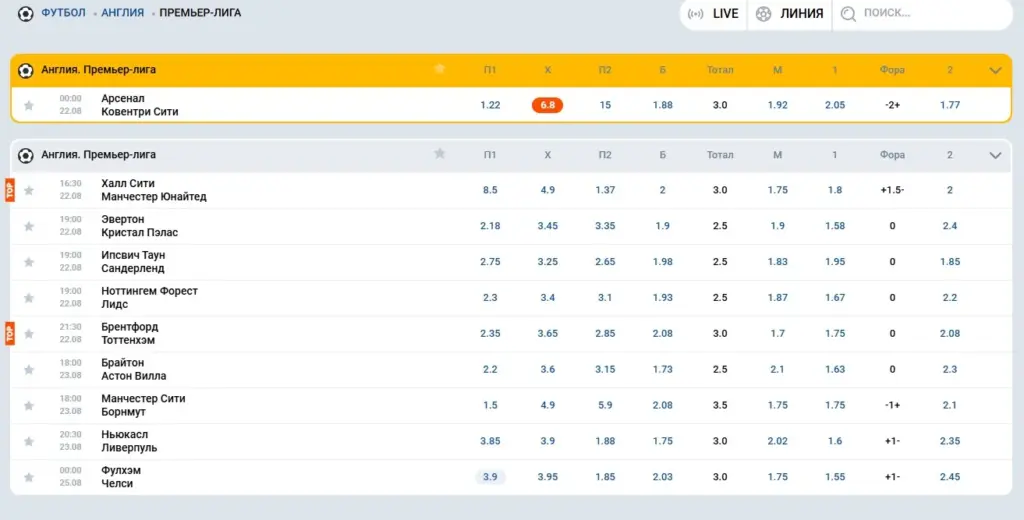The height and width of the screenshot is (520, 1024).
Task: Switch to the LIVE tab
Action: pyautogui.click(x=714, y=14)
